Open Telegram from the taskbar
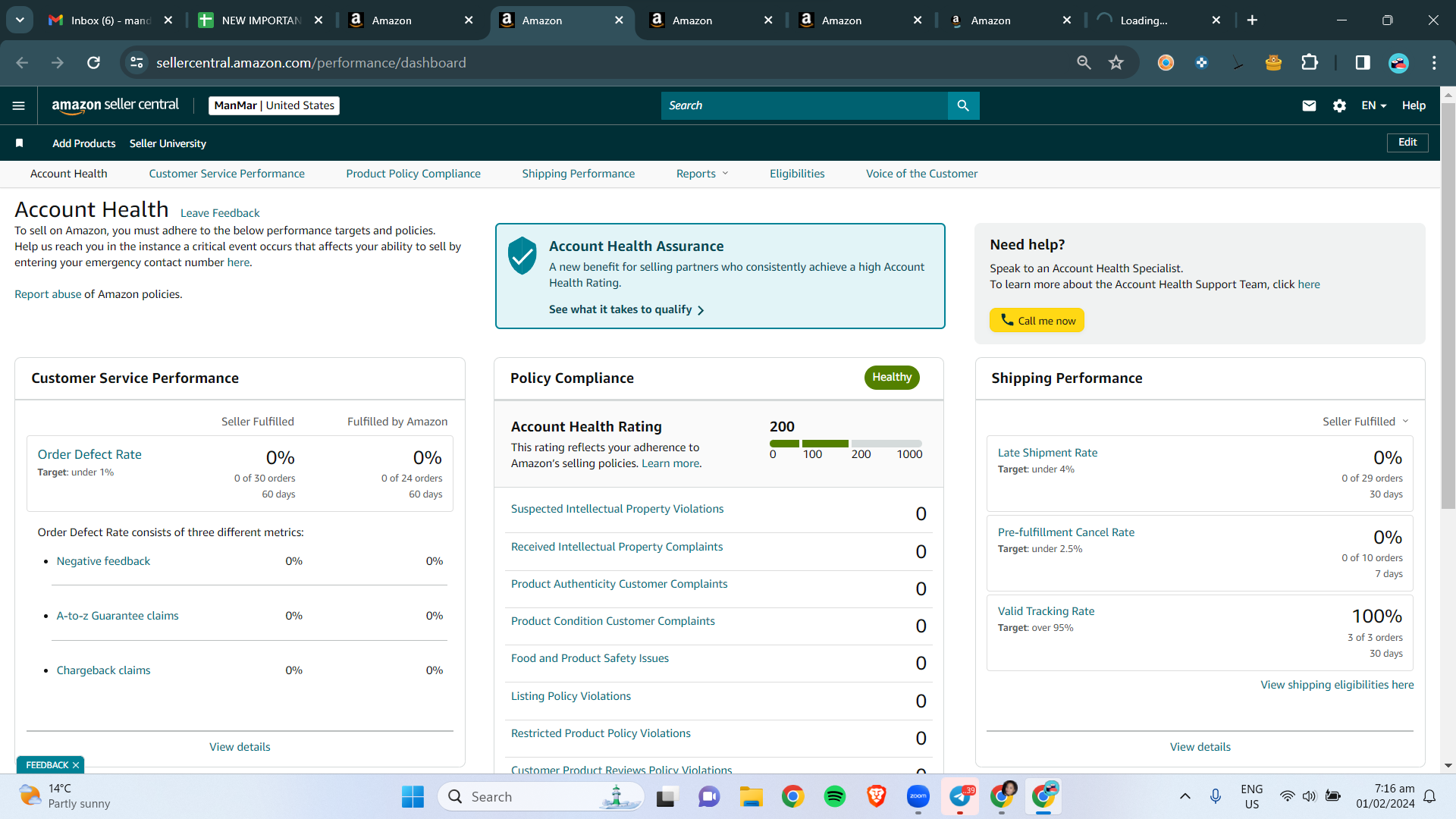Image resolution: width=1456 pixels, height=819 pixels. (x=960, y=796)
